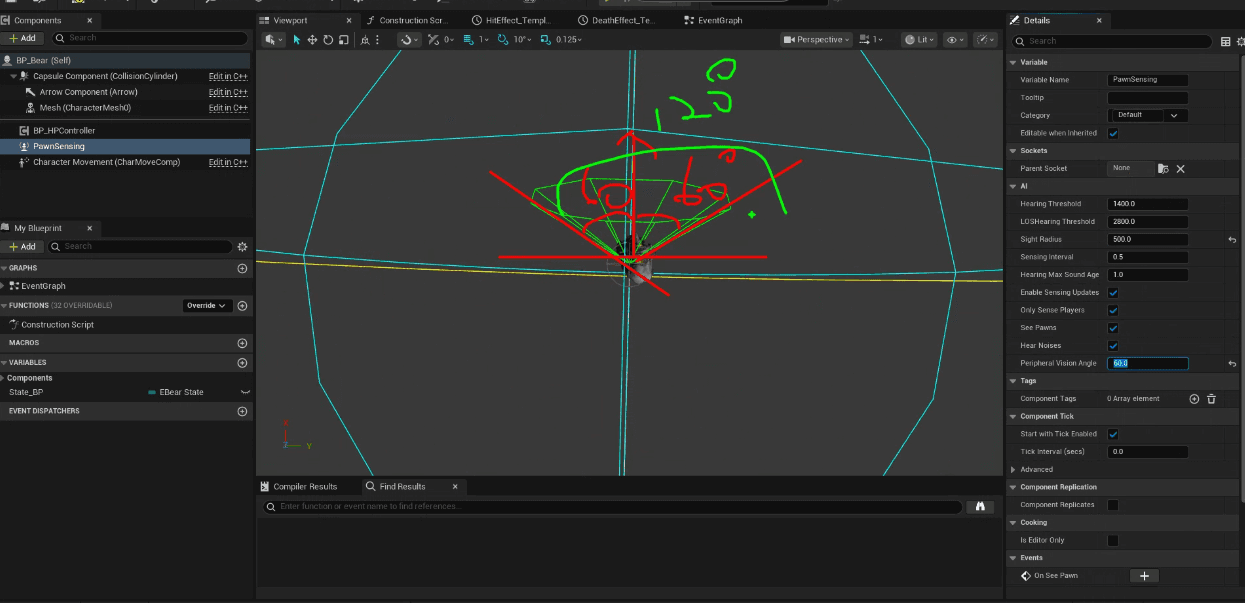Disable the Hear Noises checkbox
1245x603 pixels.
pyautogui.click(x=1113, y=346)
